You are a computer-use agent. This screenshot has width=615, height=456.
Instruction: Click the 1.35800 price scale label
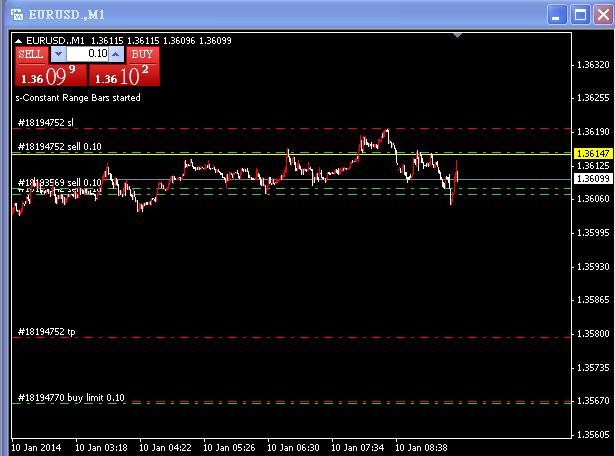click(x=593, y=334)
